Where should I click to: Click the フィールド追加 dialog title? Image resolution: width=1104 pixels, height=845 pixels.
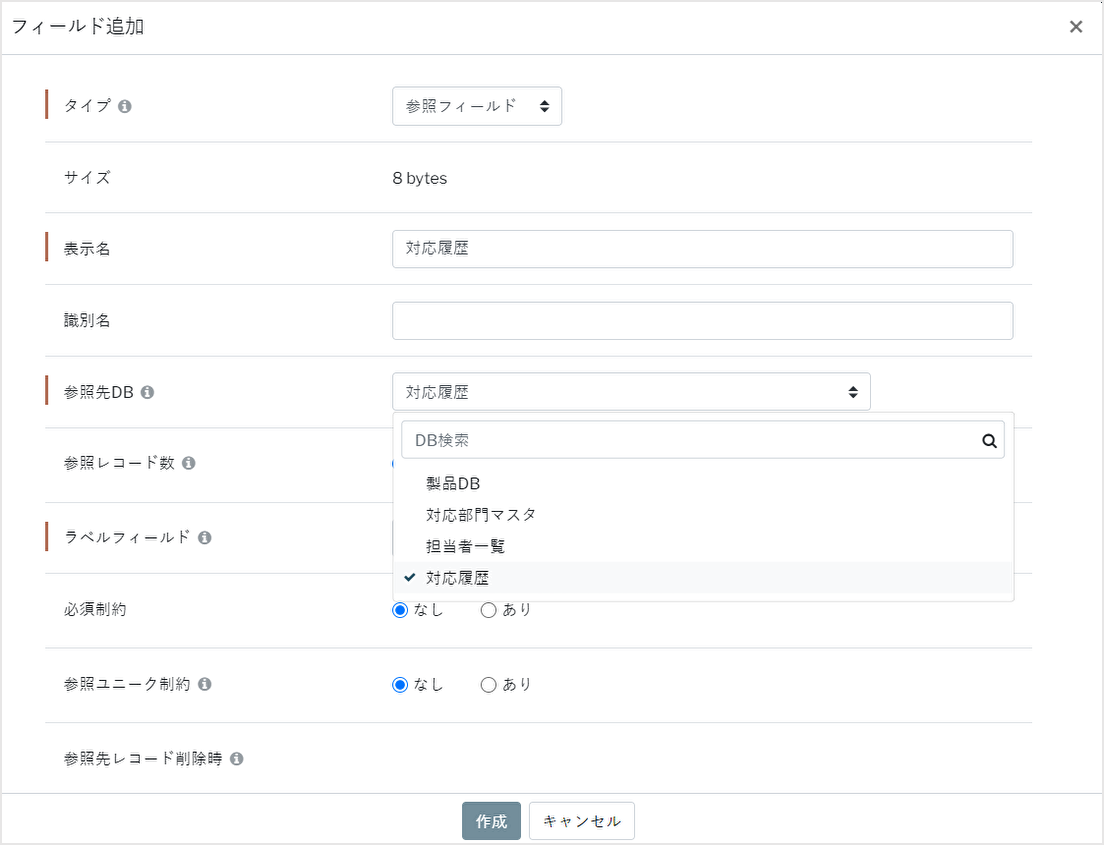[x=78, y=27]
